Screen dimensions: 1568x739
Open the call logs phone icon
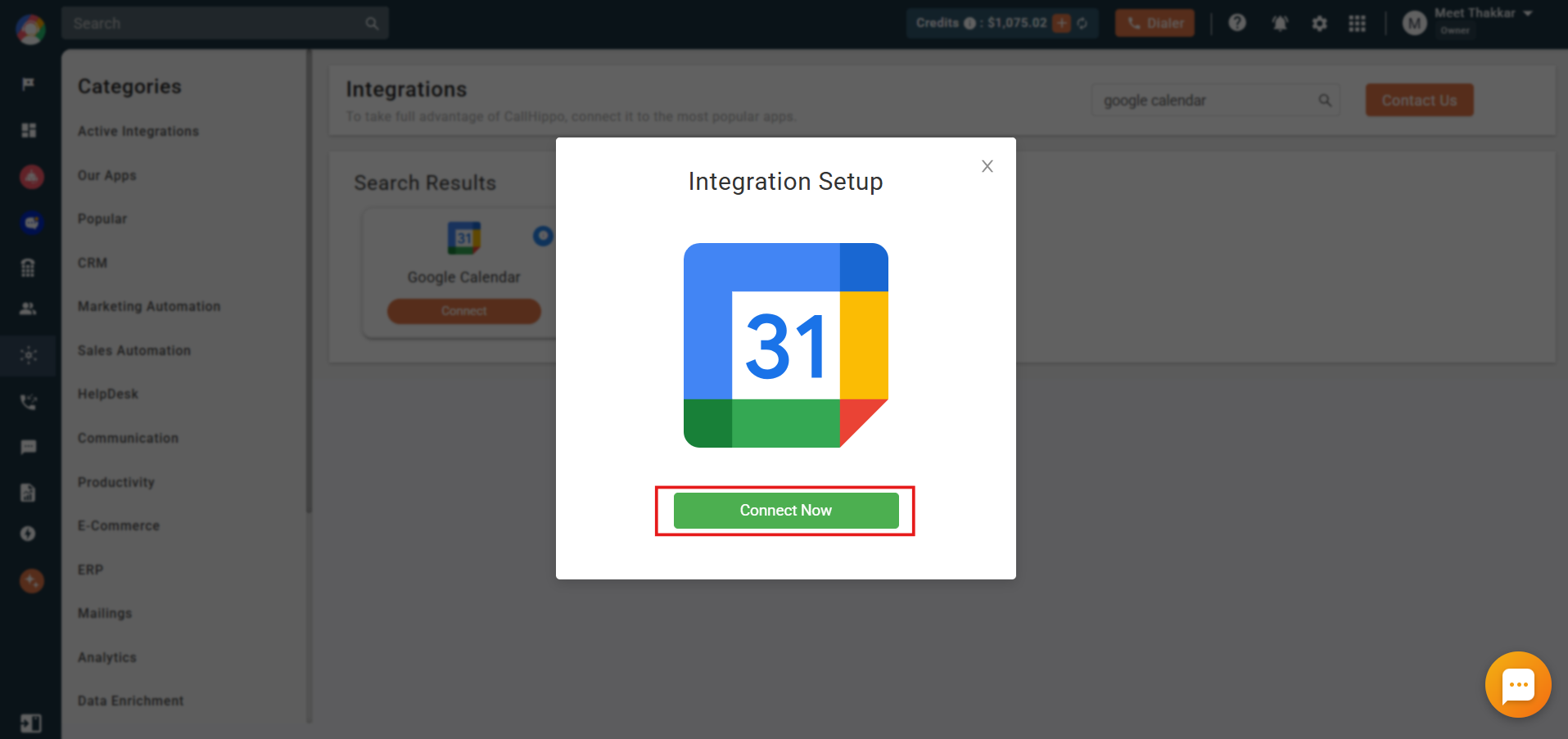click(29, 402)
